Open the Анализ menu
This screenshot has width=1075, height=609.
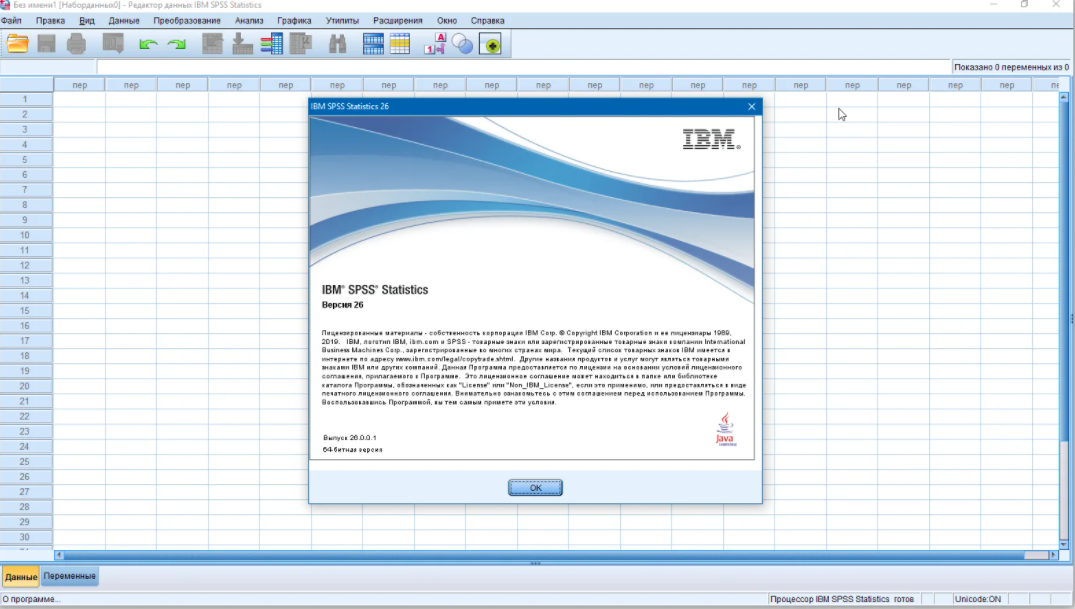pos(249,20)
